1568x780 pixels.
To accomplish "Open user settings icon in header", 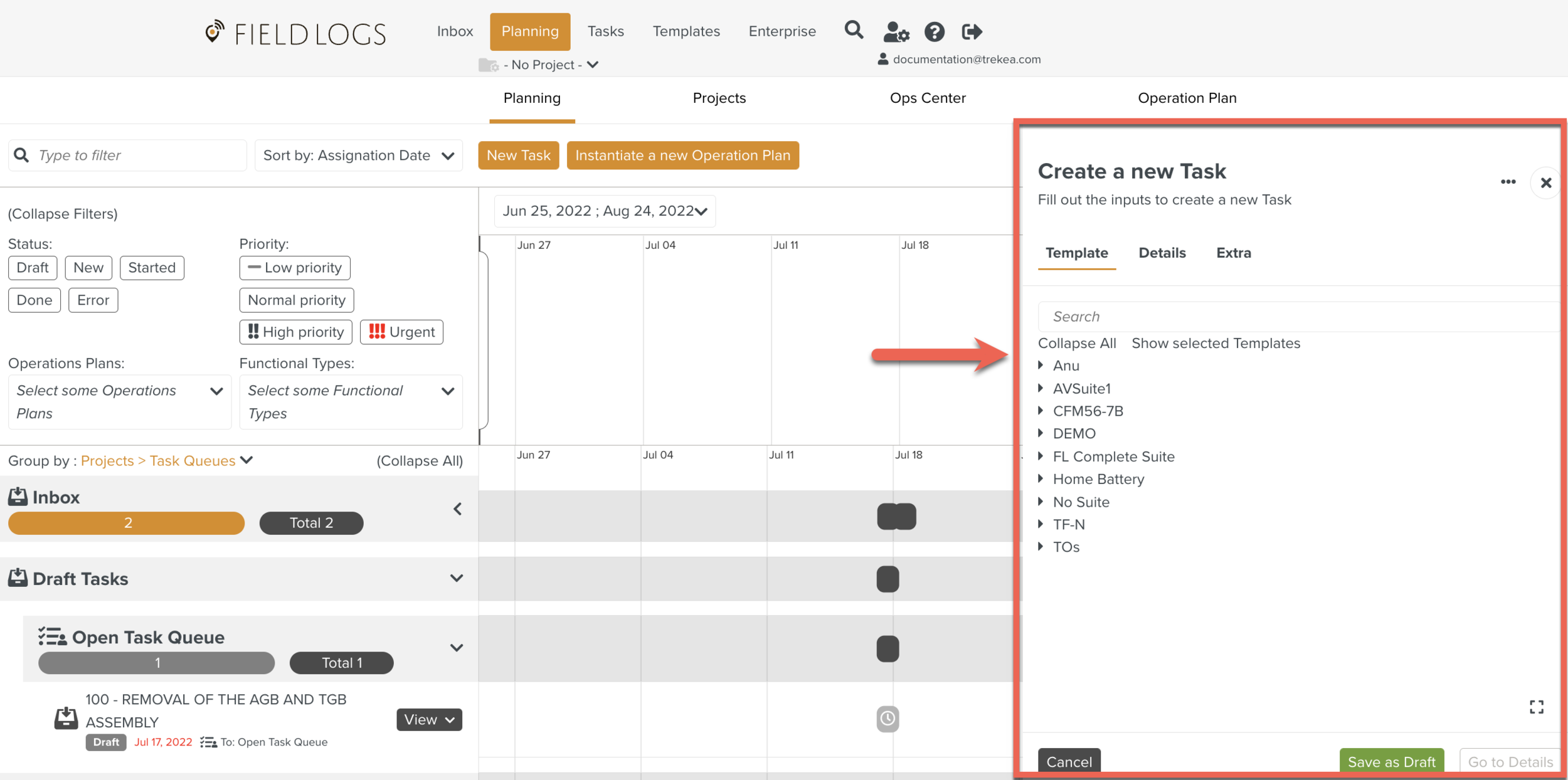I will tap(896, 31).
